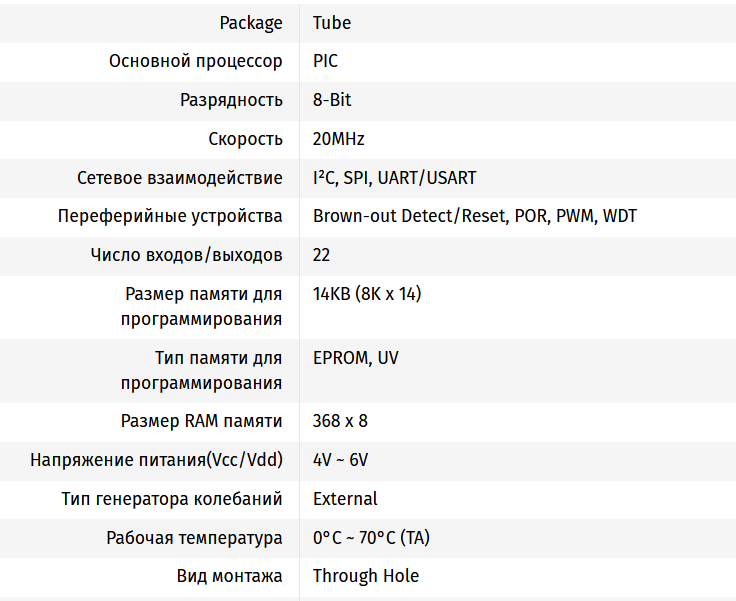Select the "I²C, SPI, UART/USART" value
736x601 pixels.
[x=394, y=178]
